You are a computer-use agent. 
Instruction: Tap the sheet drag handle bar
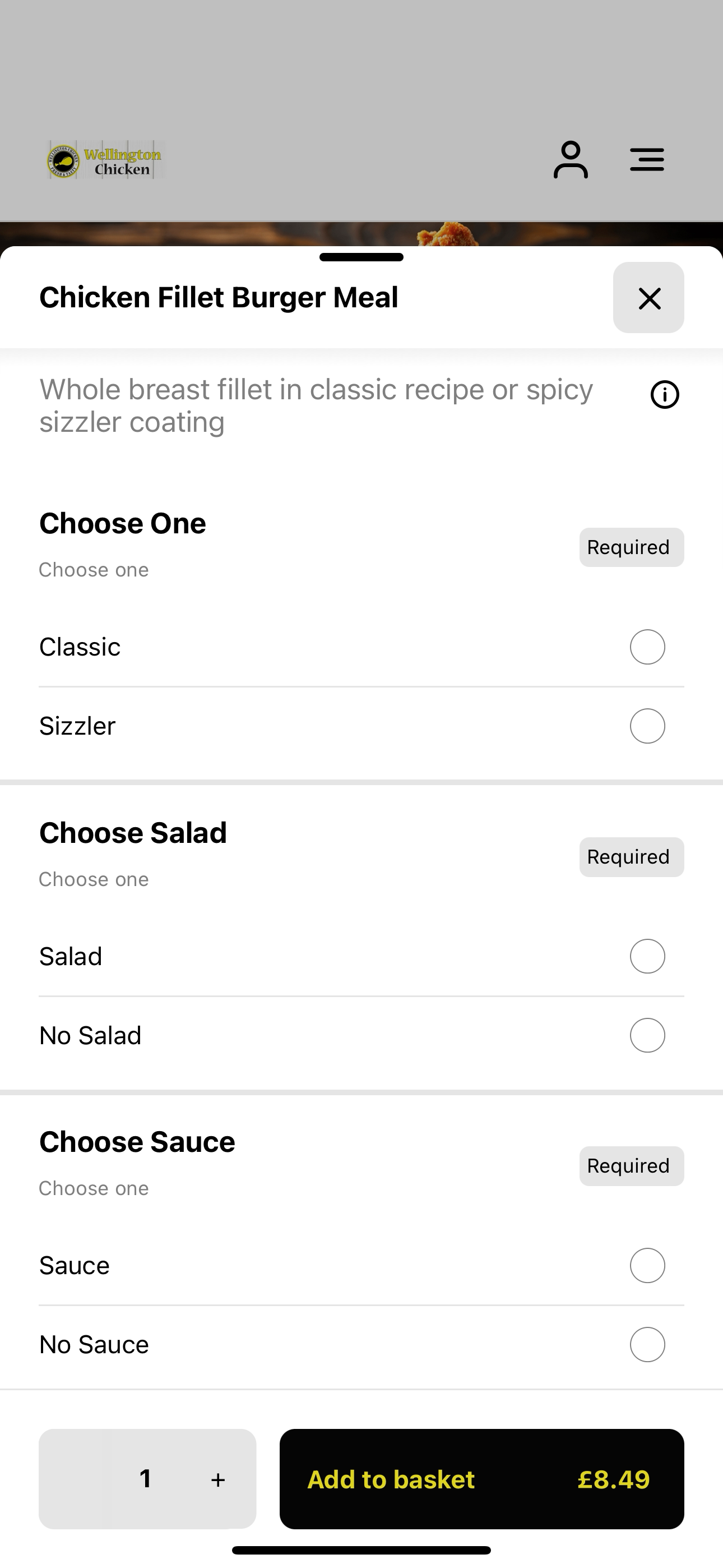pyautogui.click(x=361, y=257)
